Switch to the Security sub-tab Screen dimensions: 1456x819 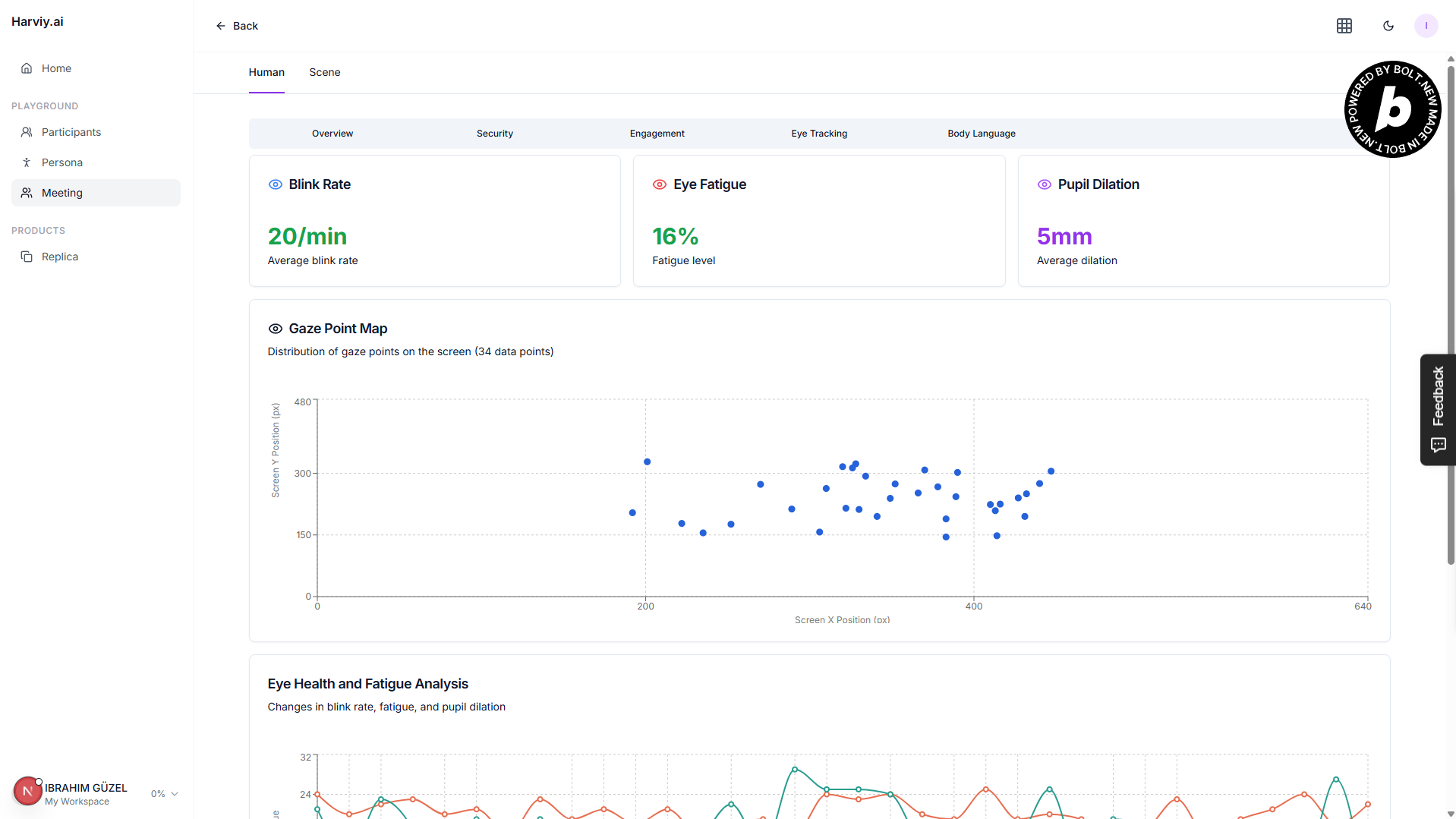(x=494, y=134)
